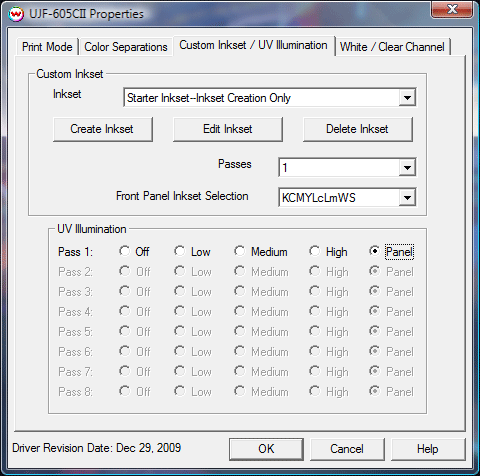This screenshot has width=480, height=476.
Task: Select Panel radio for Pass 1
Action: pyautogui.click(x=374, y=251)
